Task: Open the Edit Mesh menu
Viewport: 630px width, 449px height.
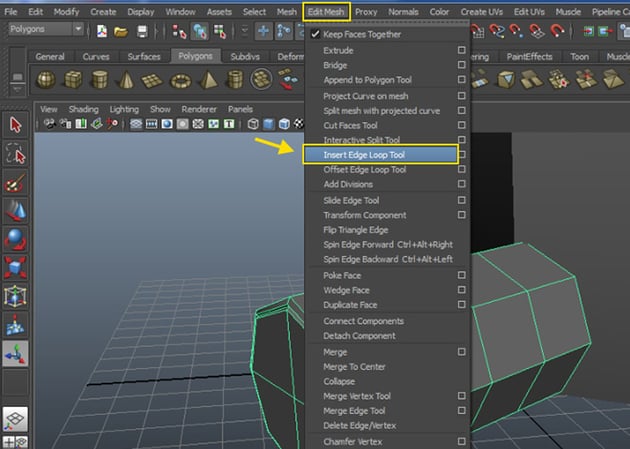Action: [x=326, y=12]
